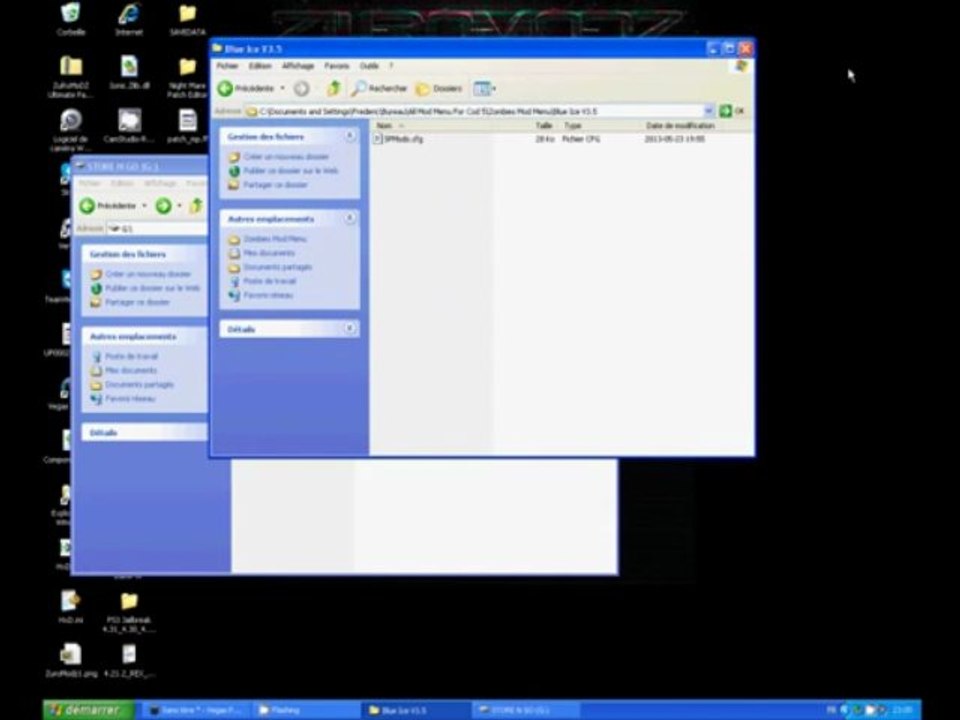The image size is (960, 720).
Task: Open dropdown next to Précédente in STORE N GO window
Action: coord(144,206)
